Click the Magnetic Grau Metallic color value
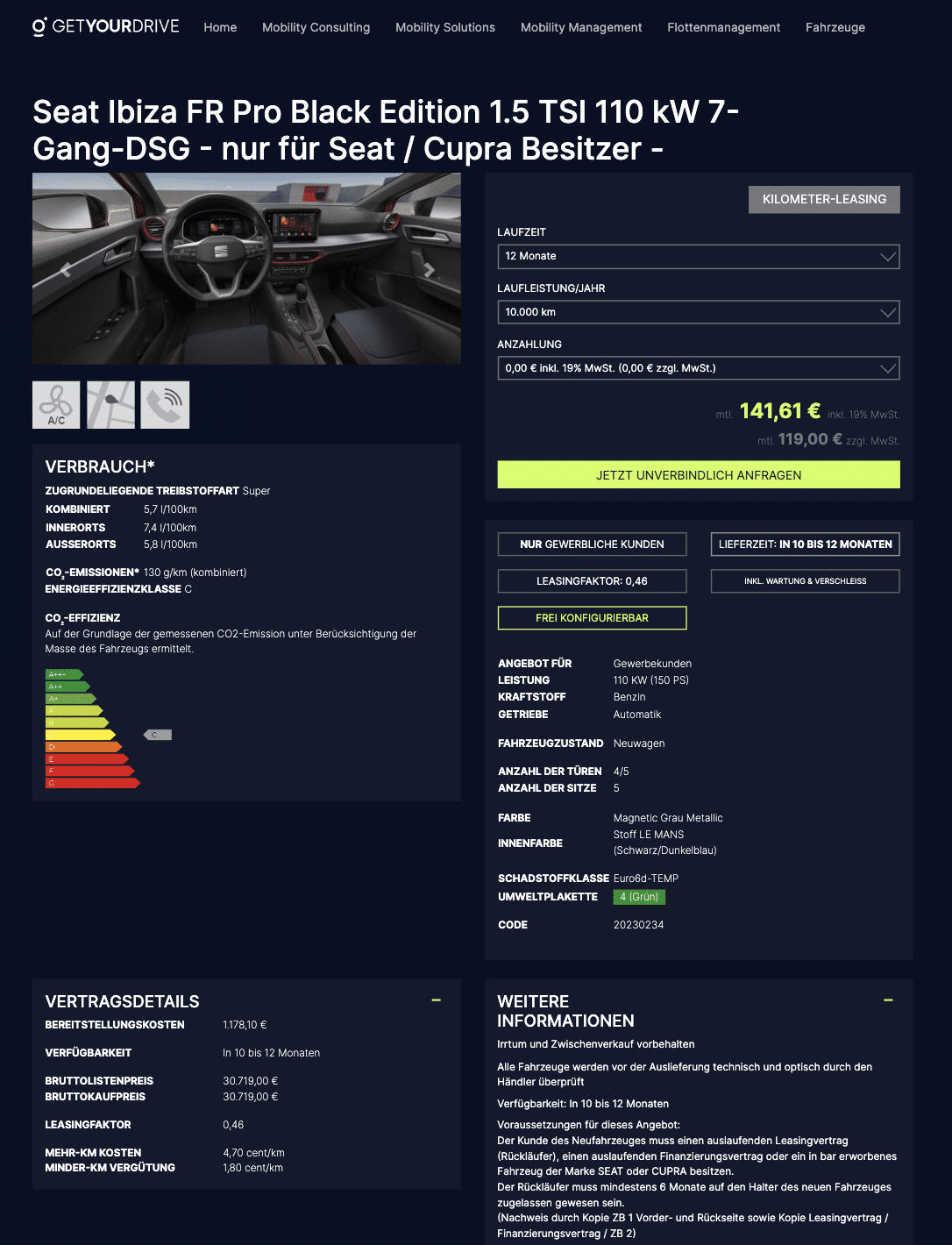The height and width of the screenshot is (1245, 952). (x=668, y=818)
